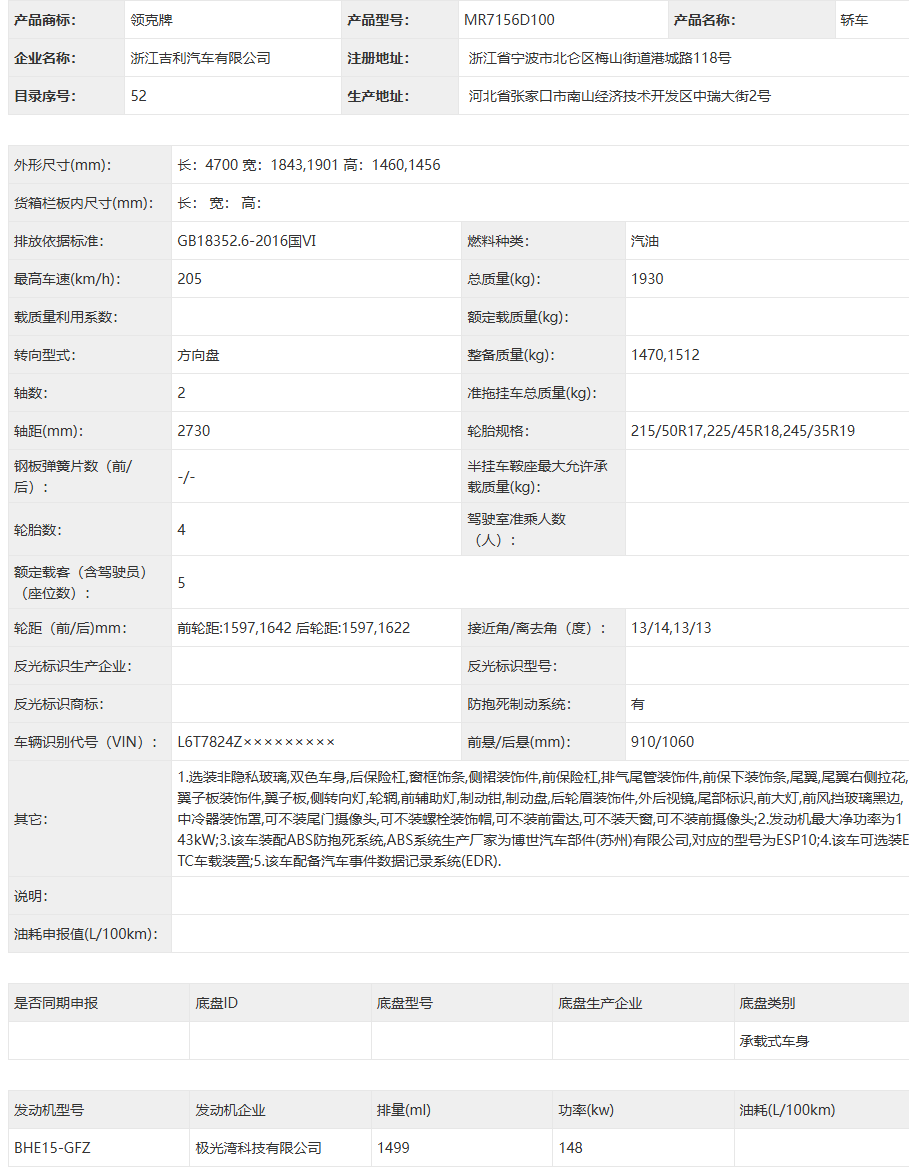Screen dimensions: 909x1167
Task: Click wheelbase value 2730
Action: (194, 431)
